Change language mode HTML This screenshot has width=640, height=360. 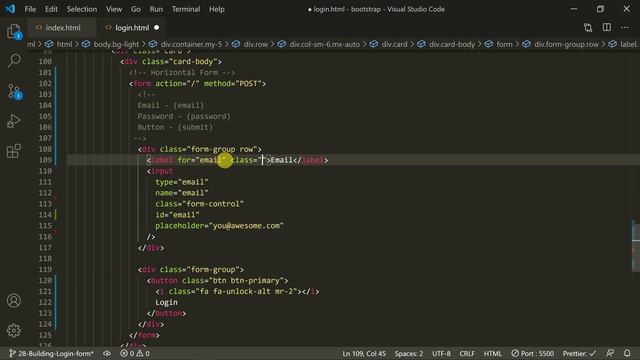(493, 353)
